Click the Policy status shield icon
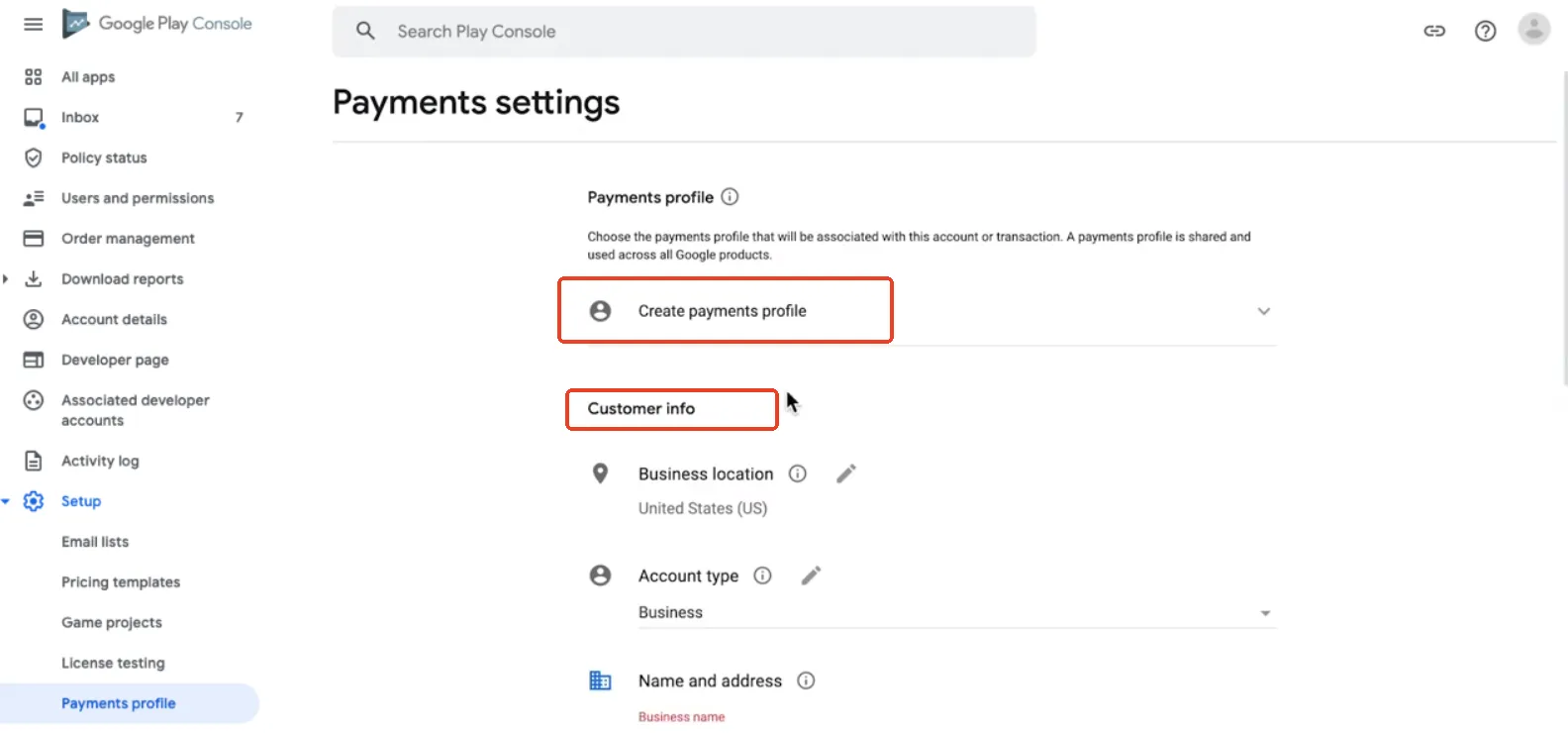This screenshot has width=1568, height=734. click(34, 157)
